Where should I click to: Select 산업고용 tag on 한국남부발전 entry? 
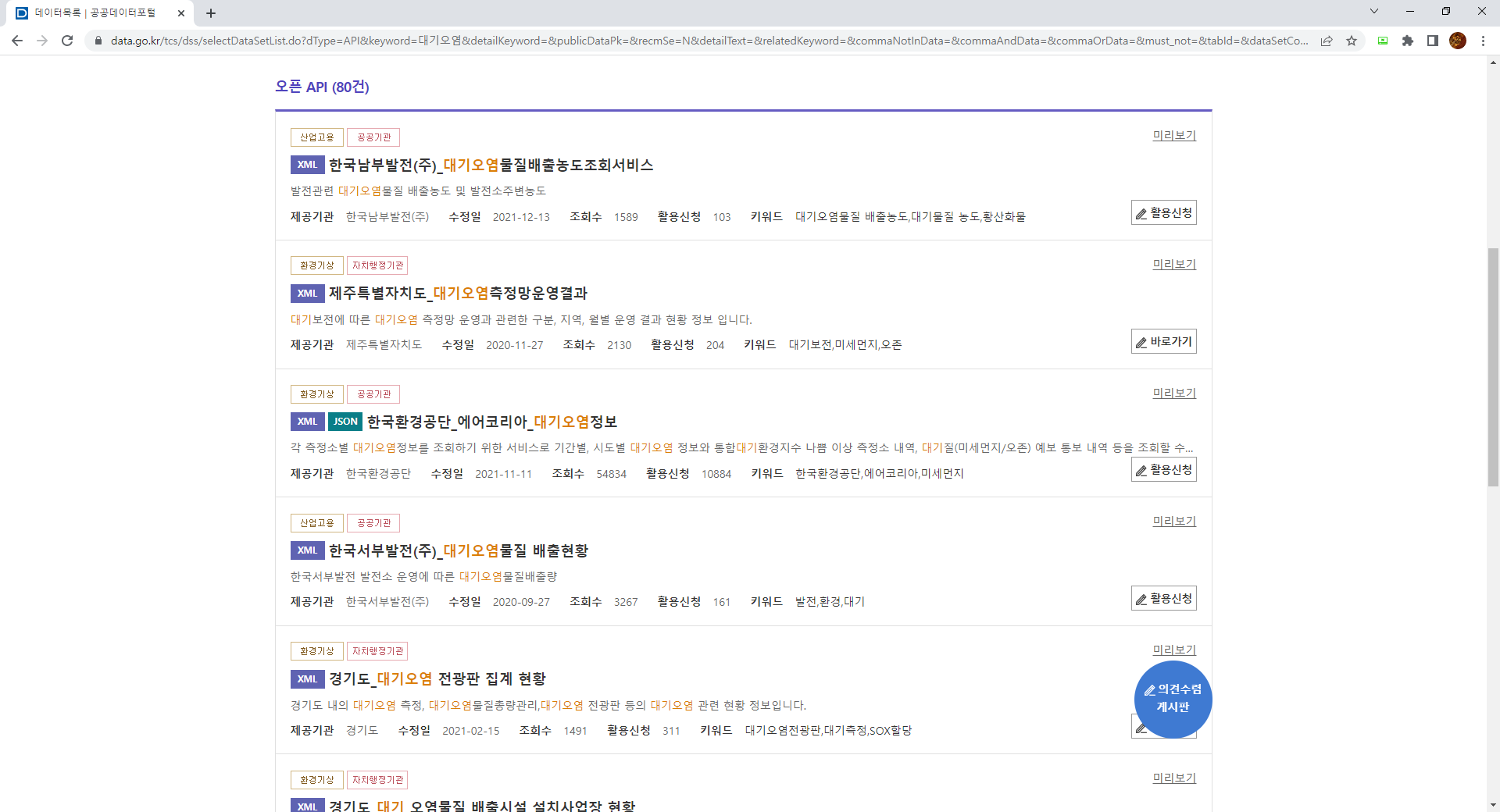[x=316, y=137]
